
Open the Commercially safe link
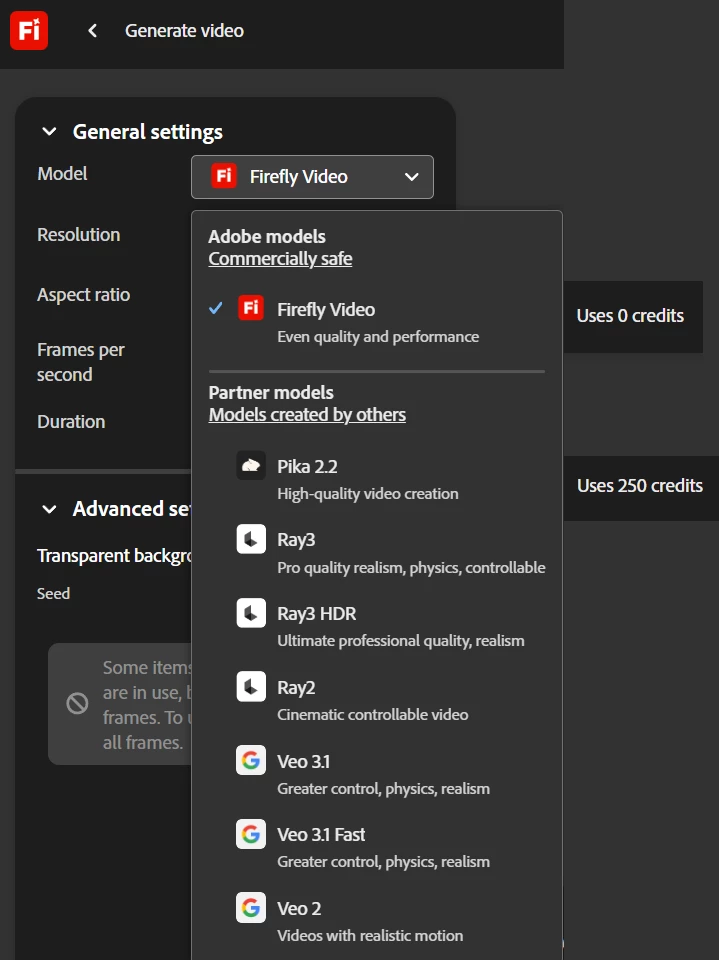(x=280, y=259)
